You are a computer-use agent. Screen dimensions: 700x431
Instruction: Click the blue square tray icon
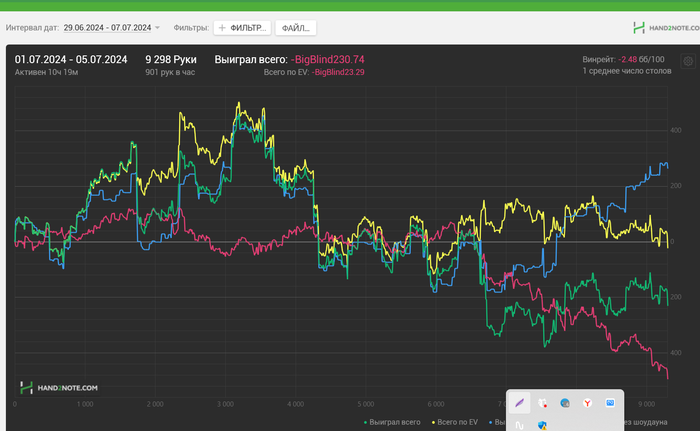pos(610,403)
